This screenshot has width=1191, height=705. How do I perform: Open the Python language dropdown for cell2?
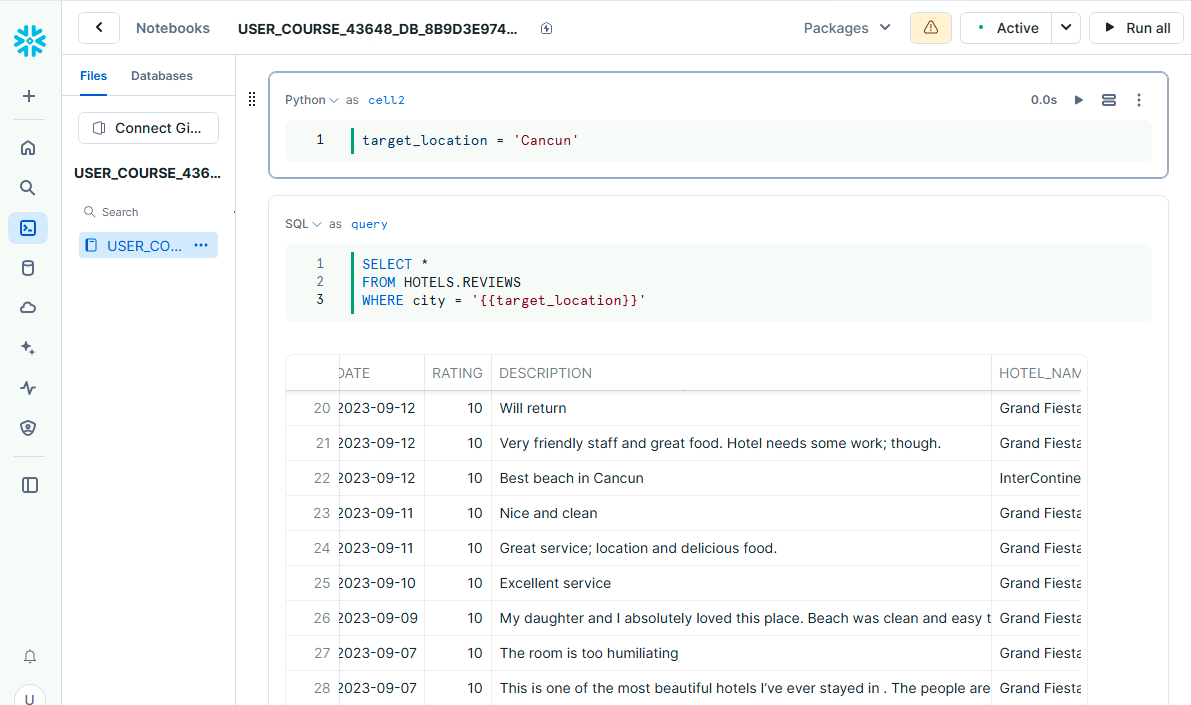coord(311,100)
